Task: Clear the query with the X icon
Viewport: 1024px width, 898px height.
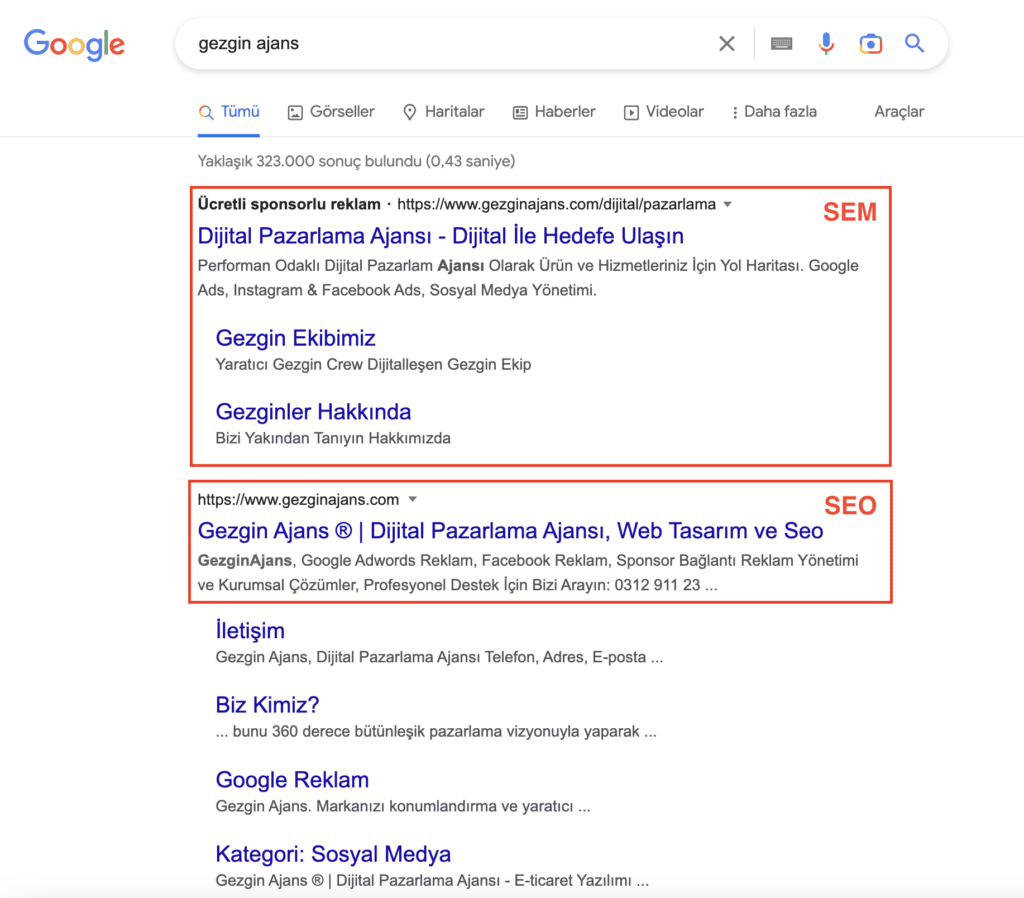Action: tap(727, 43)
